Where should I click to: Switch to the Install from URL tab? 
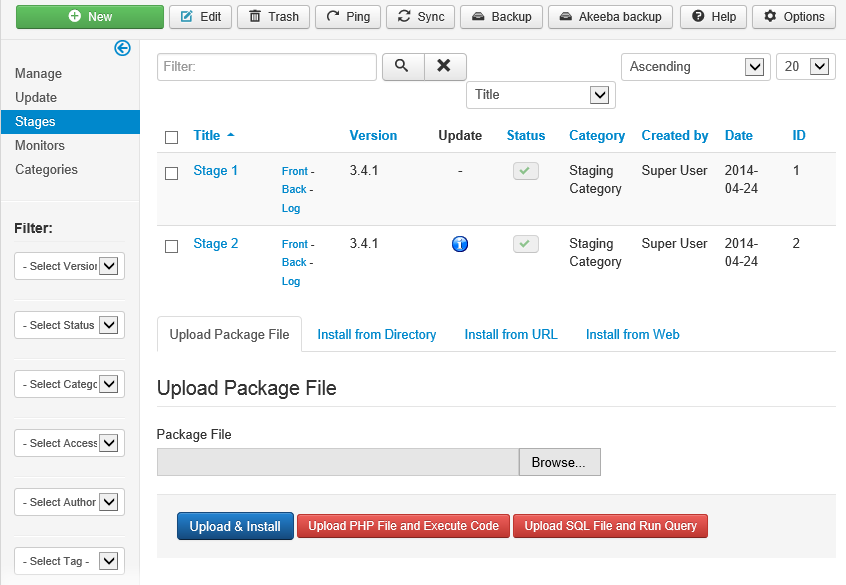click(x=510, y=335)
